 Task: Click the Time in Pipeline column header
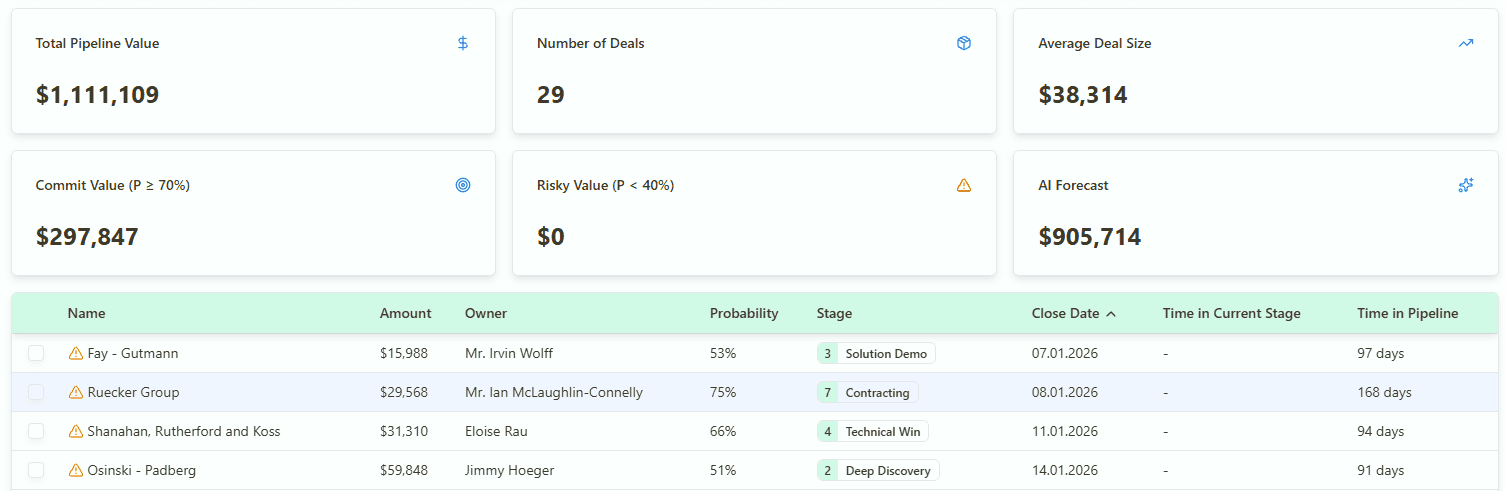(1408, 313)
